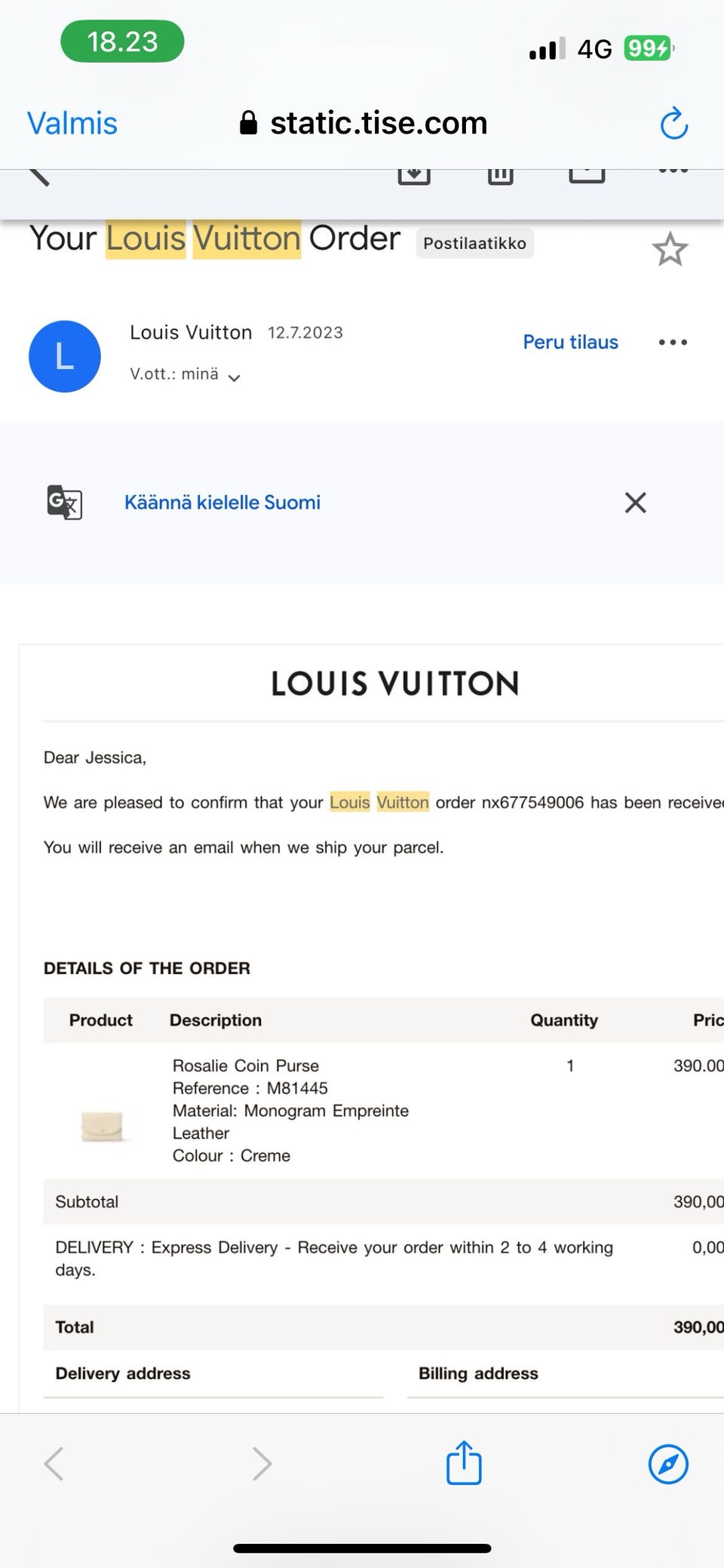Go back with the left chevron

pos(54,1464)
